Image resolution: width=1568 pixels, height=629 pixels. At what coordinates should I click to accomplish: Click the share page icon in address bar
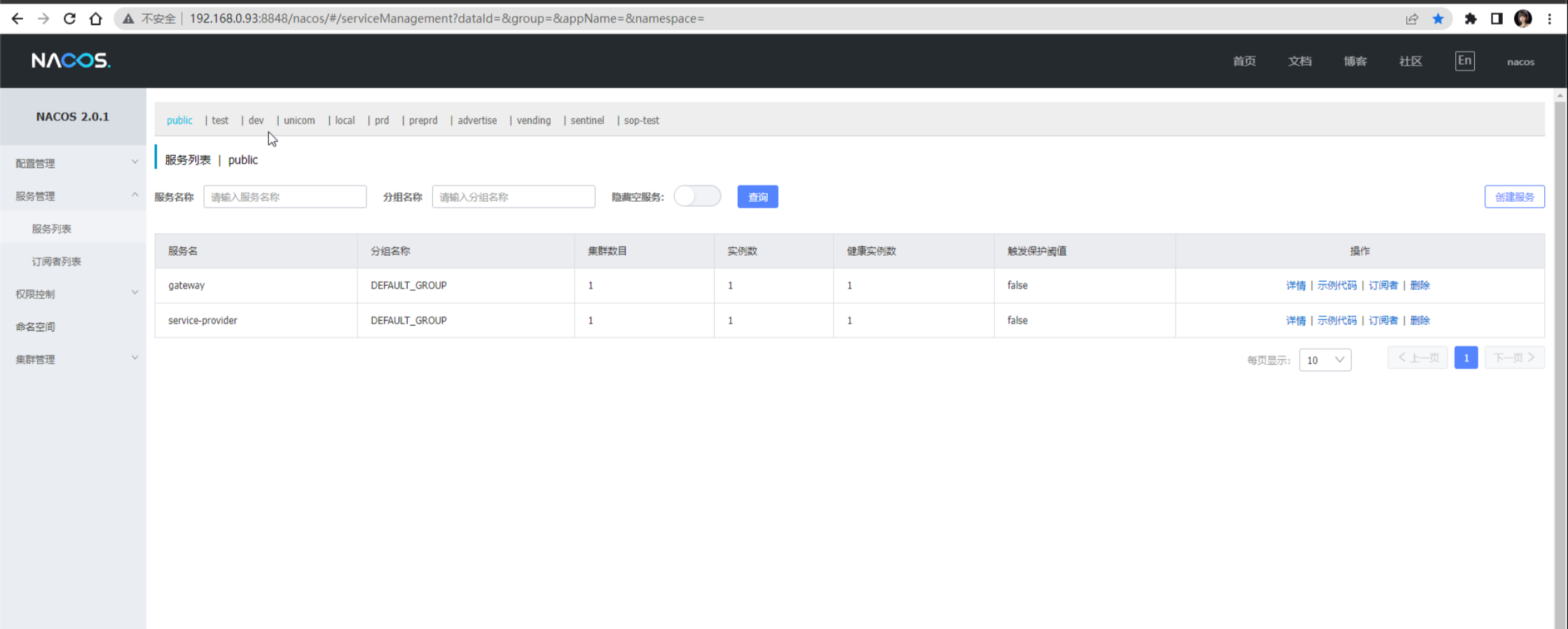tap(1412, 19)
